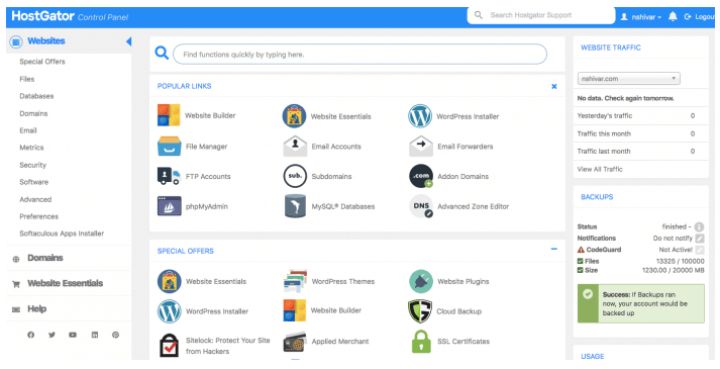Click the Cloud Backup shield icon
Screen dimensions: 720x369
[x=420, y=311]
